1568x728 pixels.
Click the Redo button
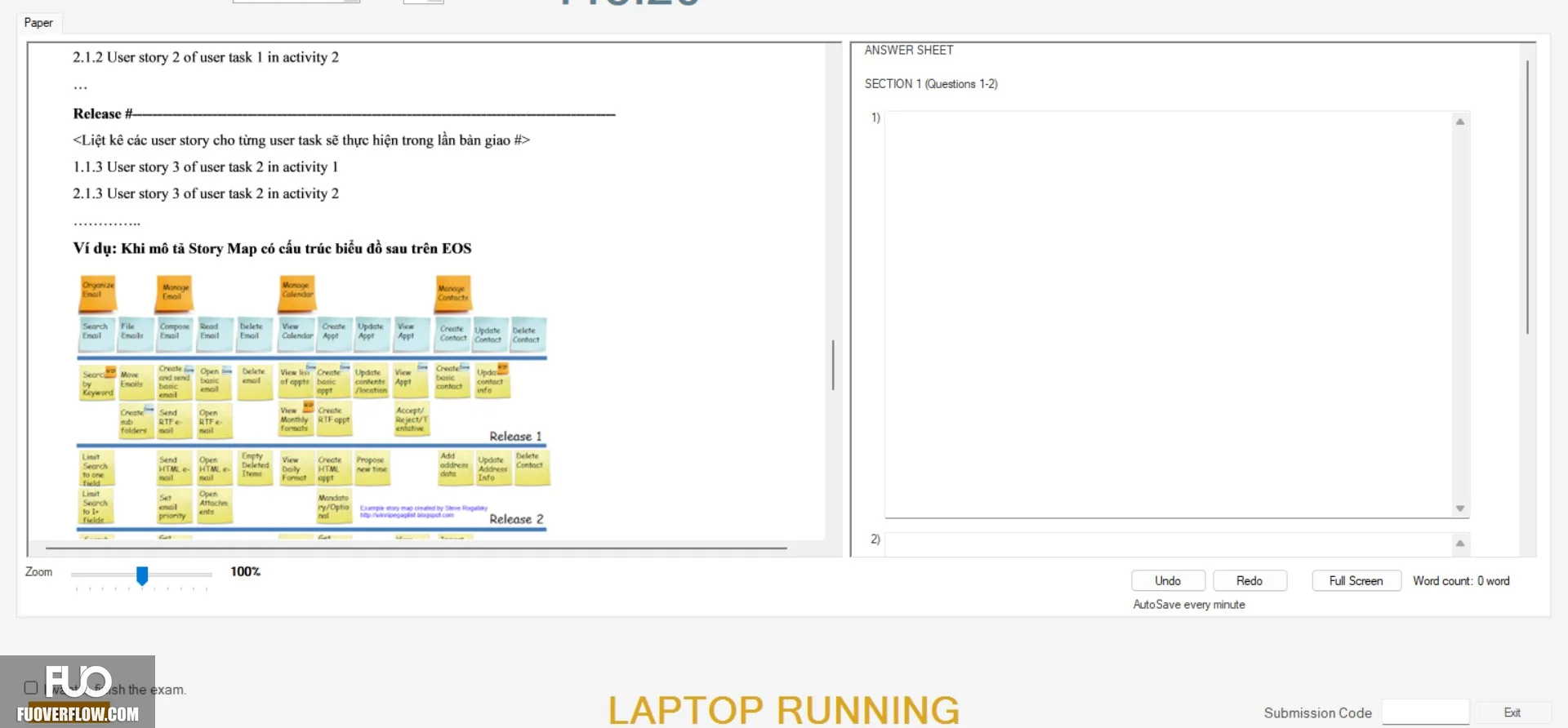1249,580
